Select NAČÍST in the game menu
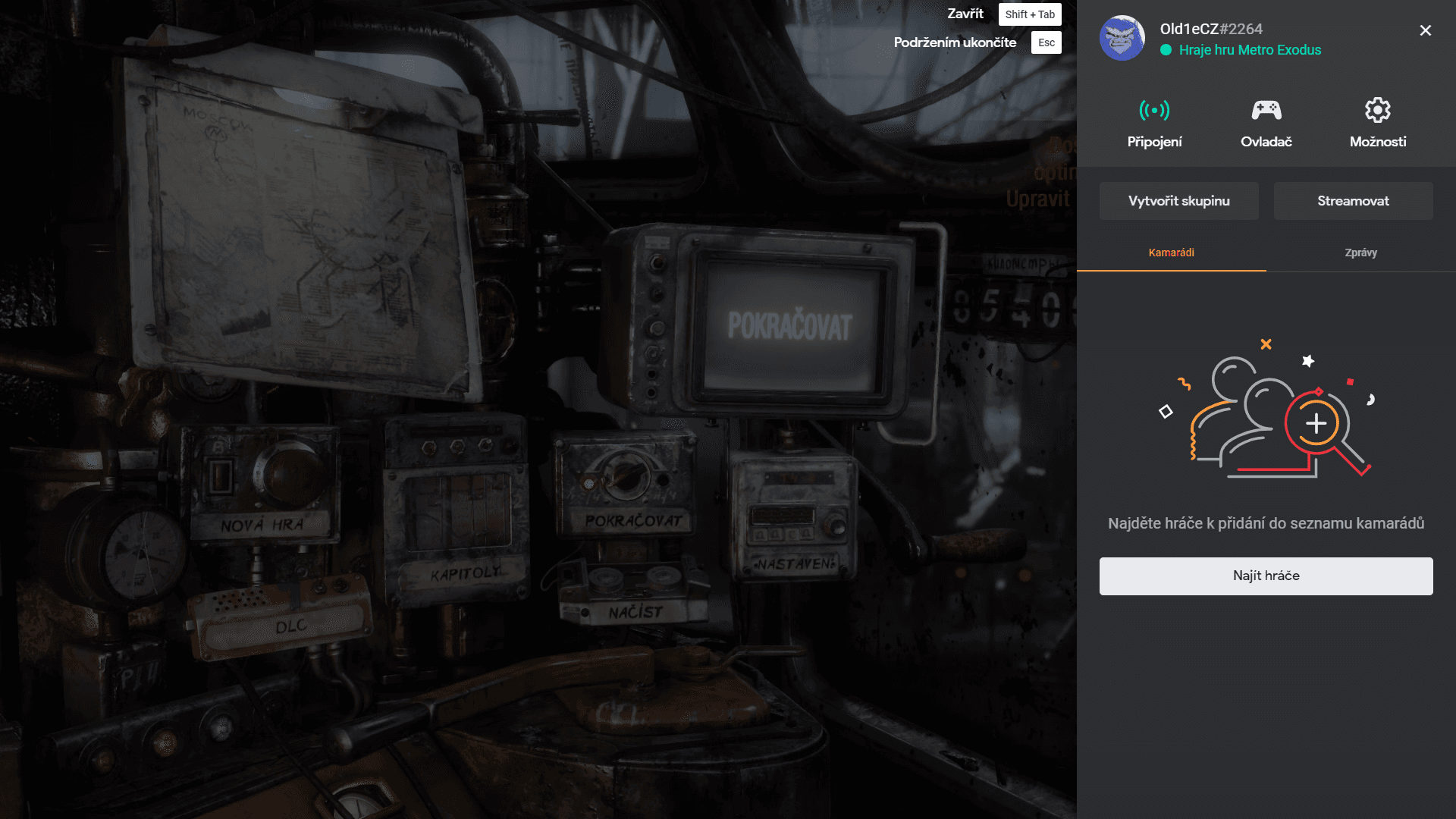 635,612
